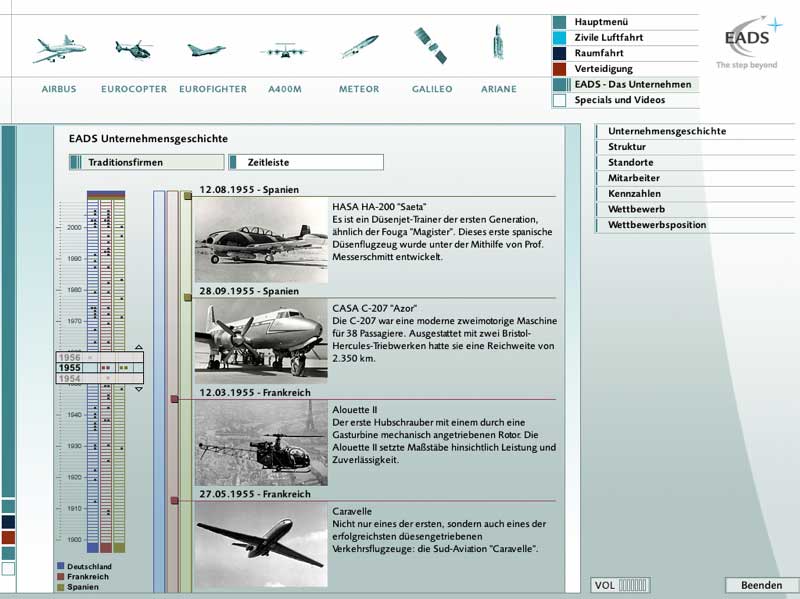Click the Frankreich red legend square
Viewport: 800px width, 599px height.
61,576
